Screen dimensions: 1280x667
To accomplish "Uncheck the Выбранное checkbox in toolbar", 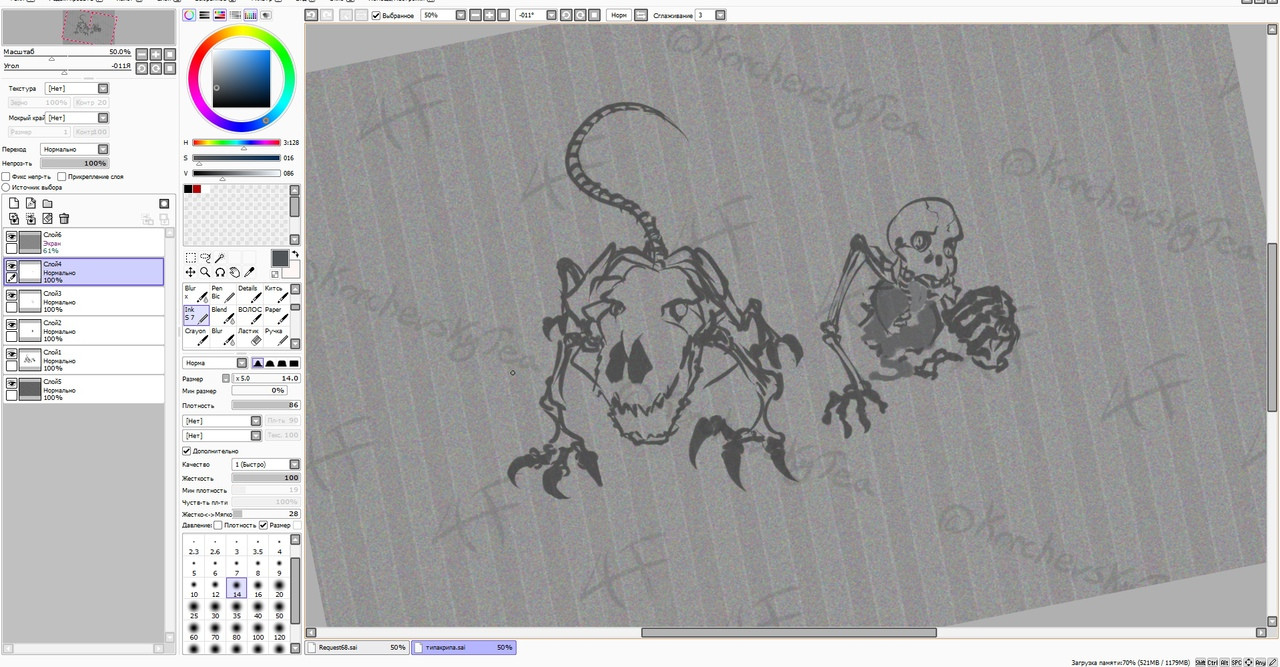I will (376, 16).
